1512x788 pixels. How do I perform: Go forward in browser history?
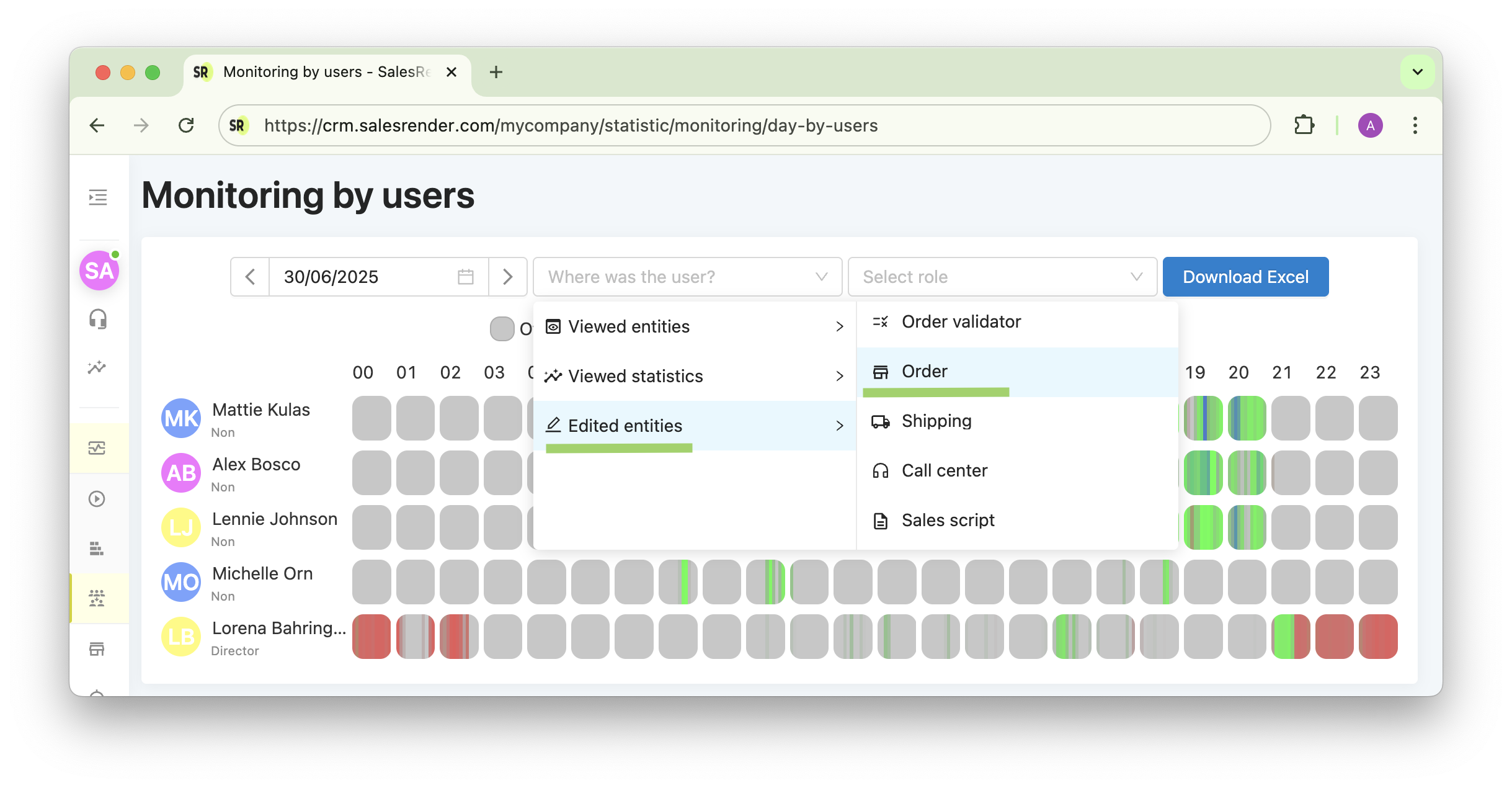pos(141,125)
